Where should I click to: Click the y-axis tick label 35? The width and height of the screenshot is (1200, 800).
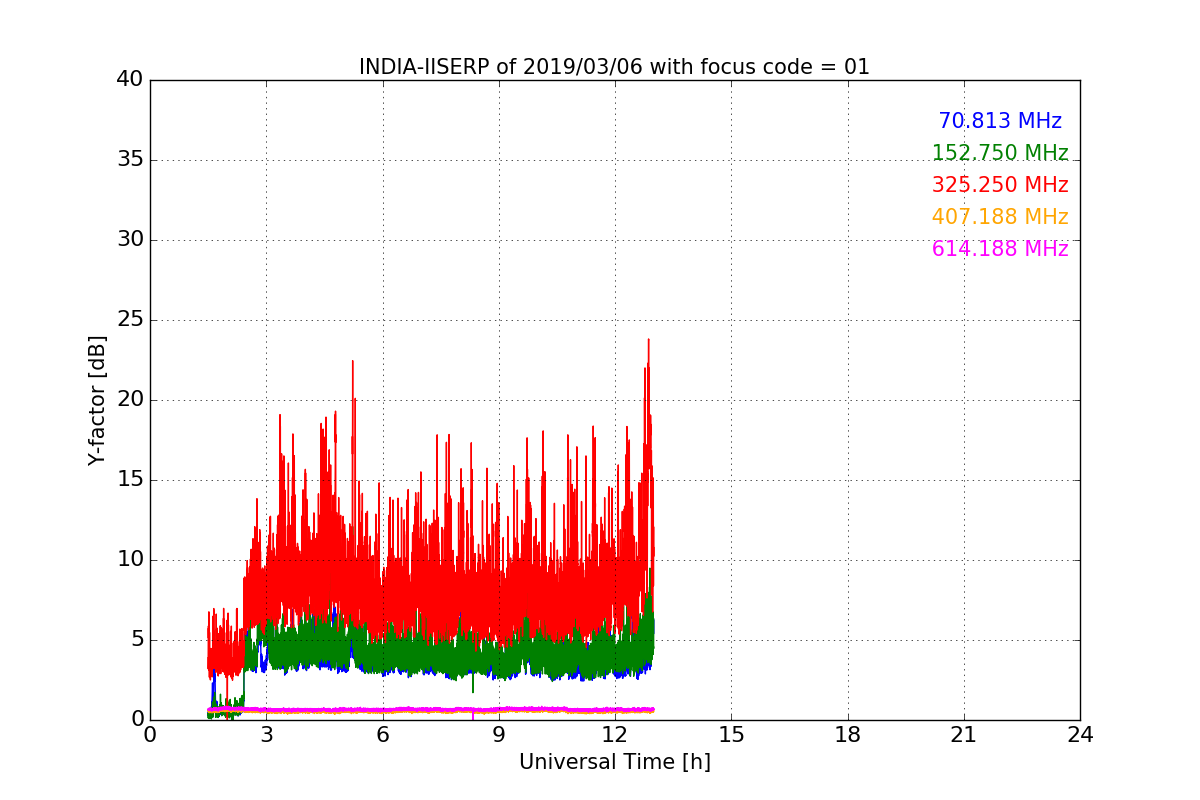coord(129,160)
